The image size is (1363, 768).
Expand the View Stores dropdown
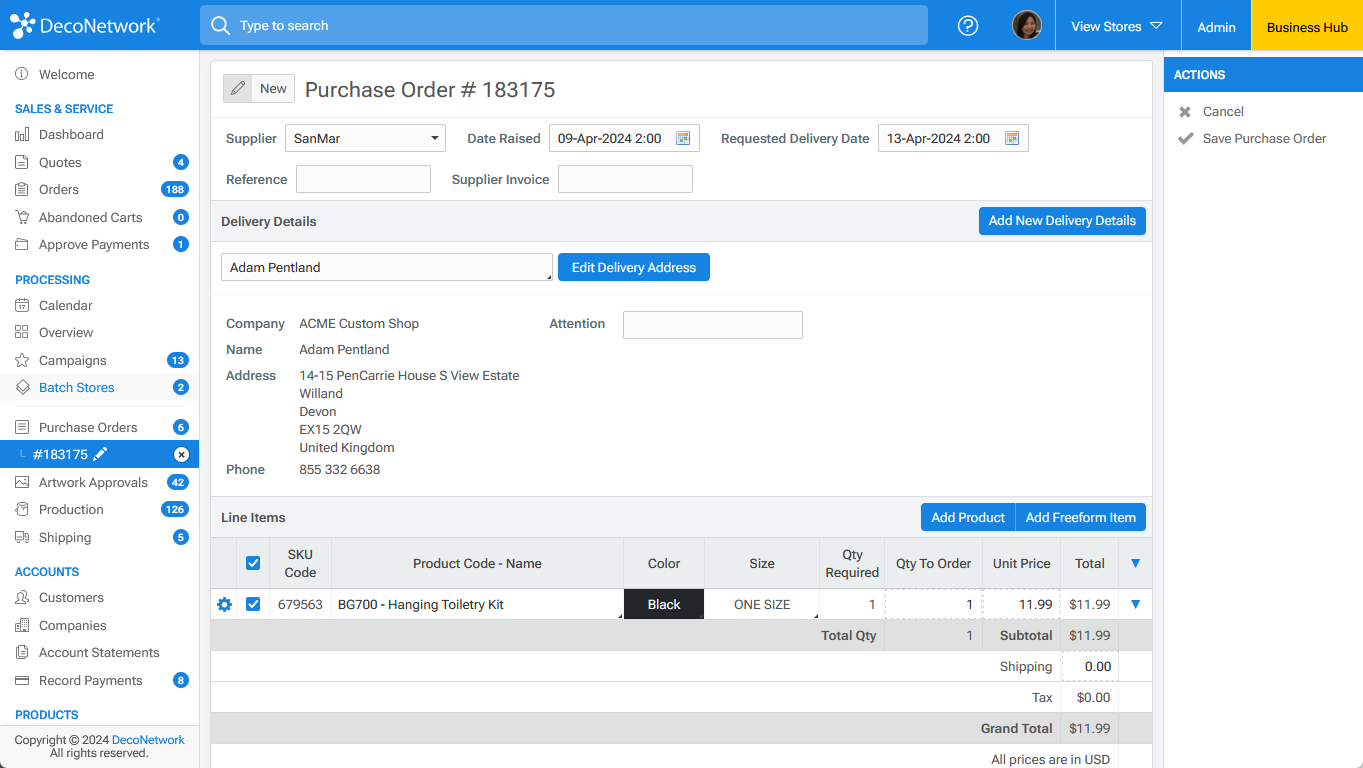tap(1117, 27)
